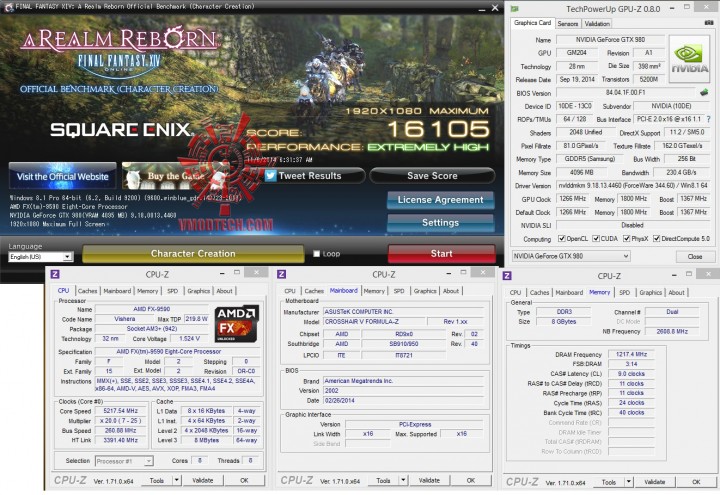Click Tools button in CPU-Z Memory window
Screen dimensions: 720x495
[x=608, y=482]
